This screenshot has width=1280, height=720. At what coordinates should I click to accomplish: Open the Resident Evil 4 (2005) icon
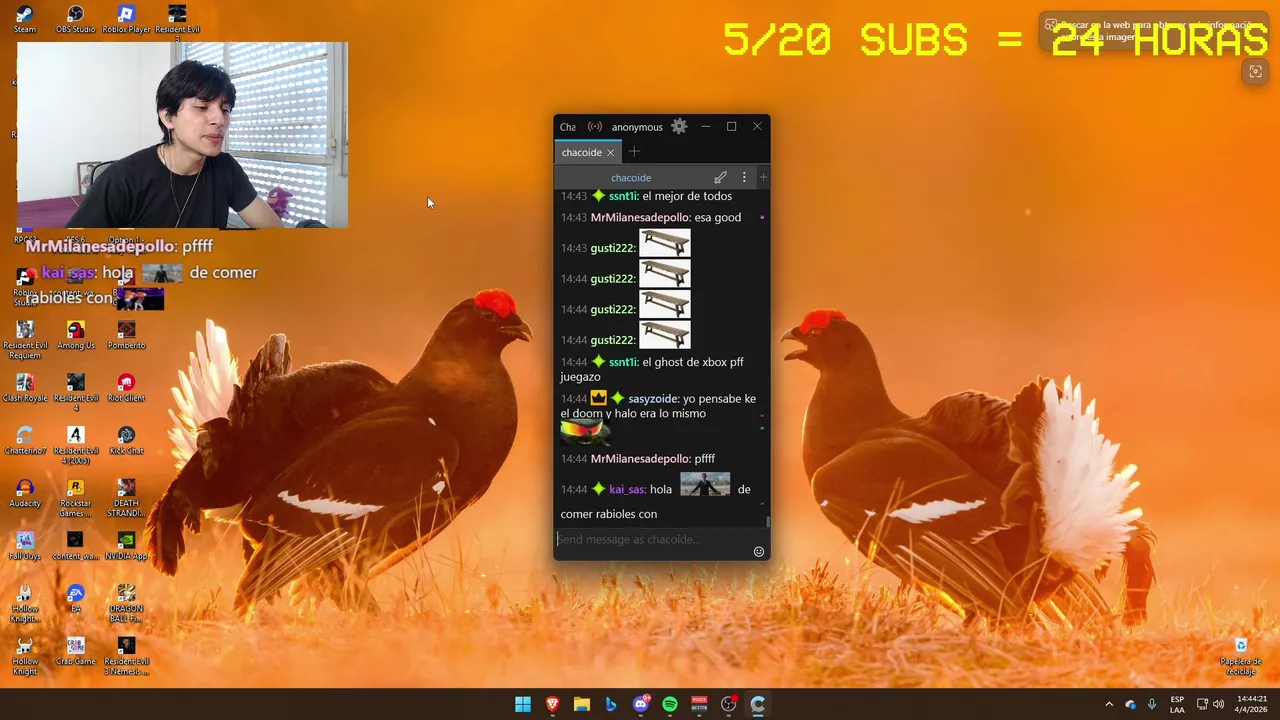[x=75, y=446]
